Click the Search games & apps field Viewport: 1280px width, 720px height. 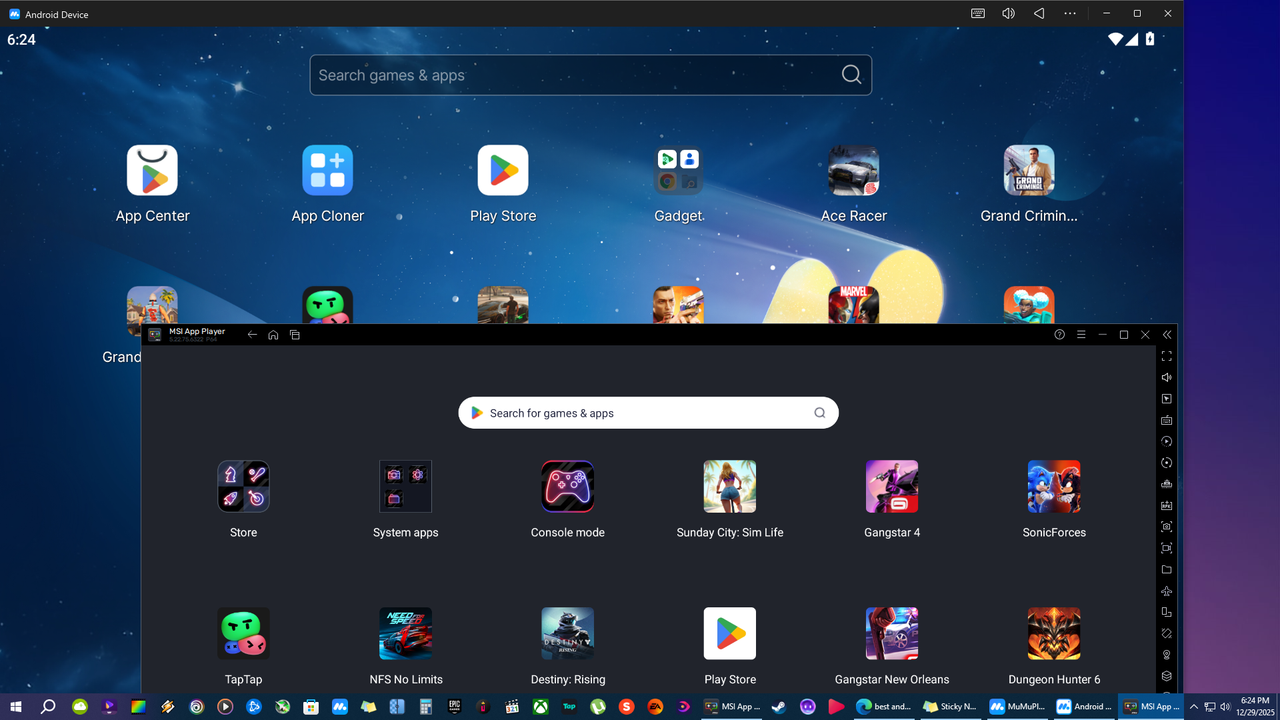(590, 75)
